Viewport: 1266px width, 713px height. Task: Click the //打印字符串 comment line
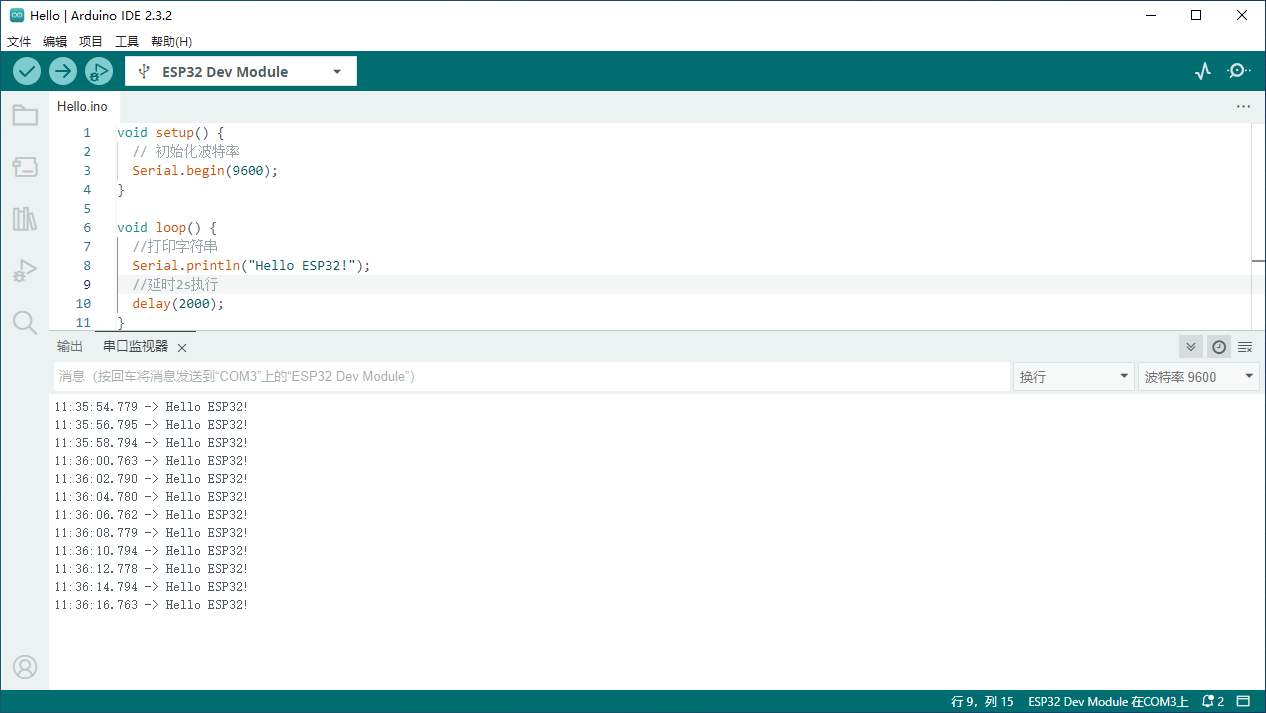point(175,246)
